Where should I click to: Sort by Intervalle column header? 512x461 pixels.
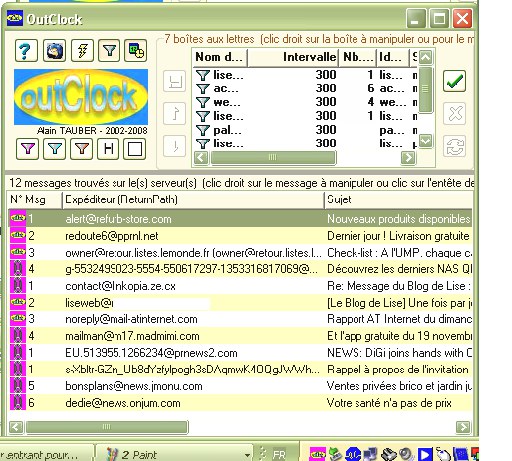[x=293, y=57]
